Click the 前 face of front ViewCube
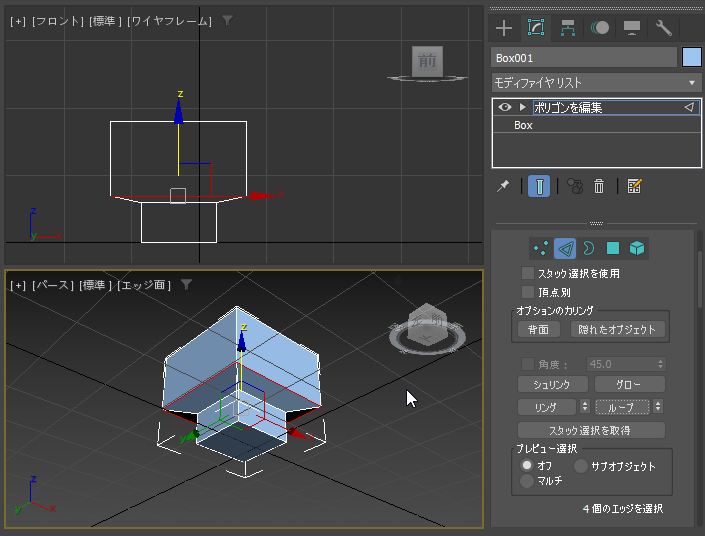 (x=427, y=61)
